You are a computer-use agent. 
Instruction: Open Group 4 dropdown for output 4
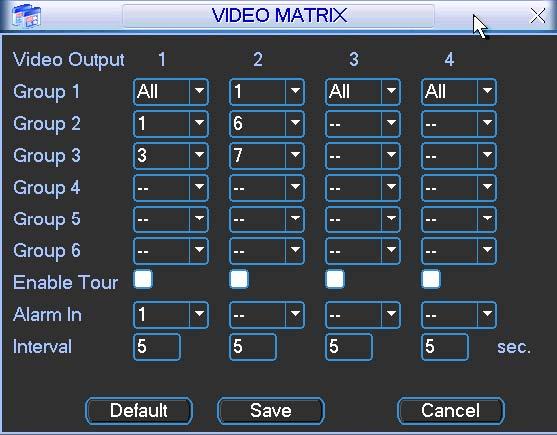coord(459,187)
